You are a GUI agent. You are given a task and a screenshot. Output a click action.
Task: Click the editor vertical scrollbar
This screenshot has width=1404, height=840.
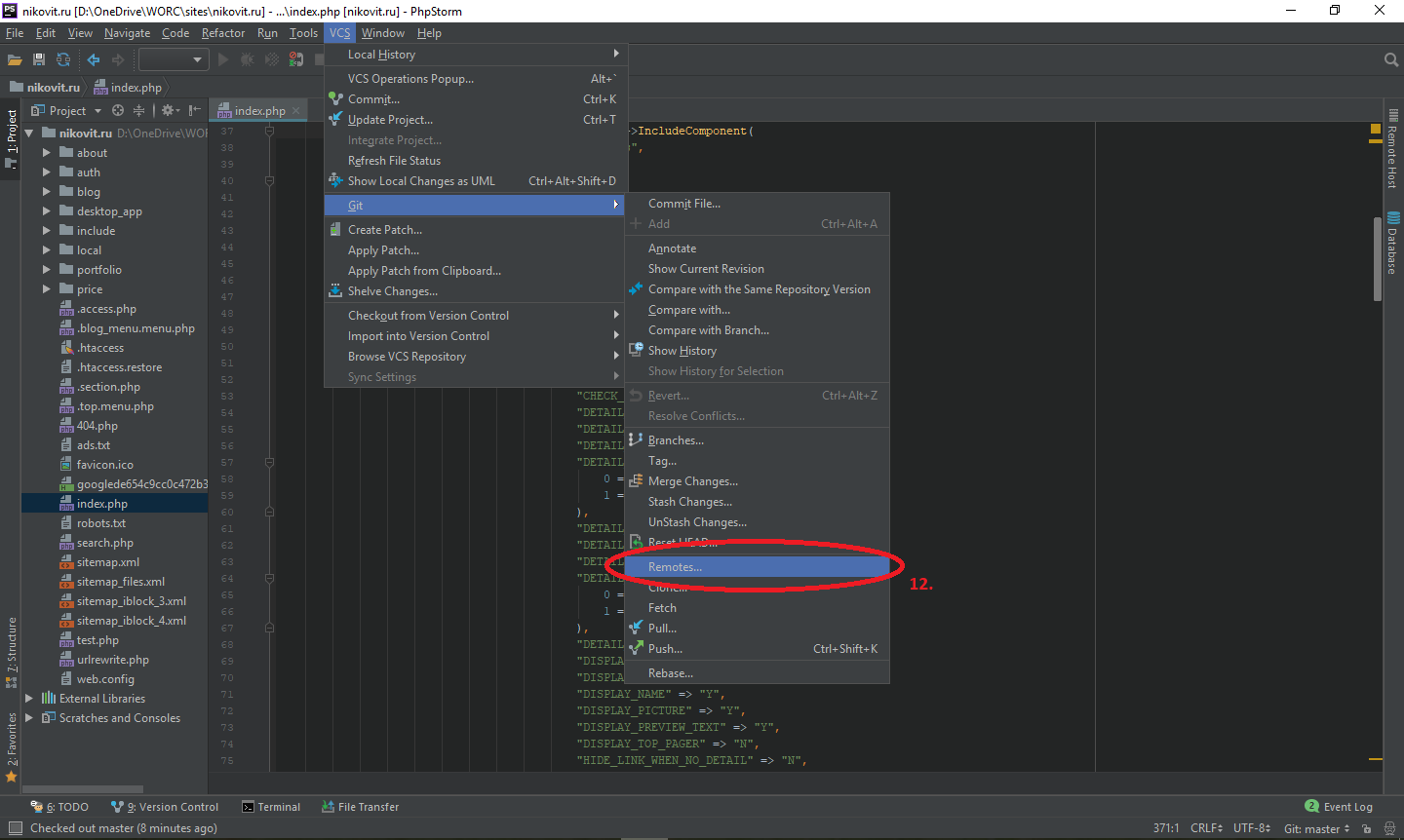click(1376, 260)
